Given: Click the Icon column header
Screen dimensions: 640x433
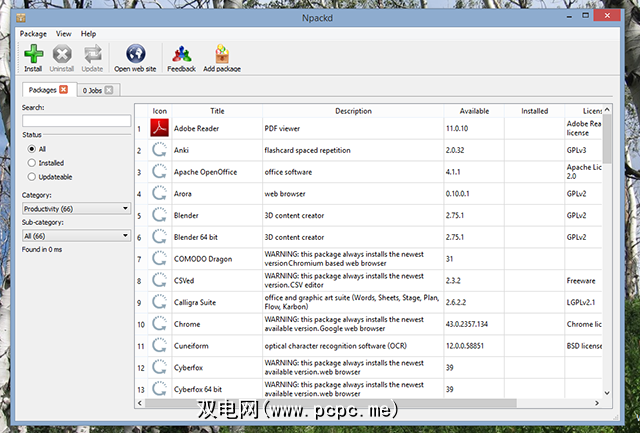Looking at the screenshot, I should (x=160, y=111).
